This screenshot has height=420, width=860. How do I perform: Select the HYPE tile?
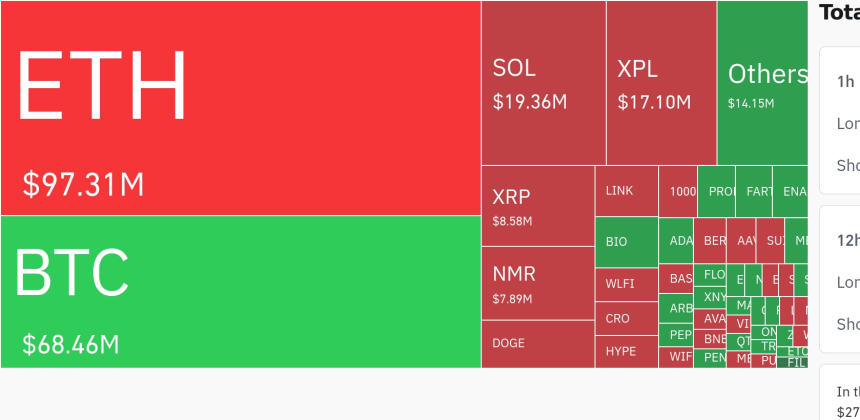pos(626,351)
